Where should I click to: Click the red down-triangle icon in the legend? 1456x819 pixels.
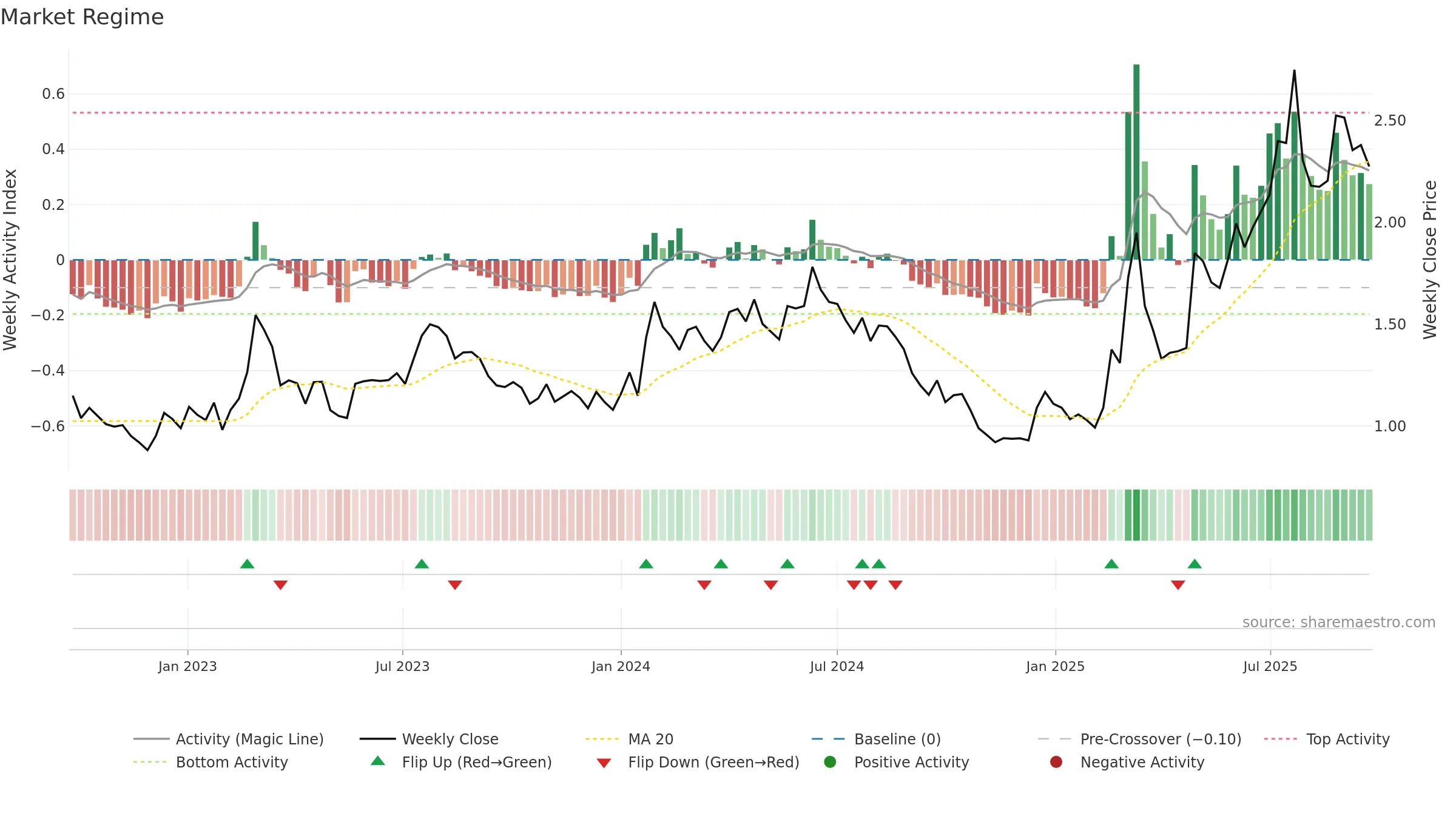click(604, 763)
